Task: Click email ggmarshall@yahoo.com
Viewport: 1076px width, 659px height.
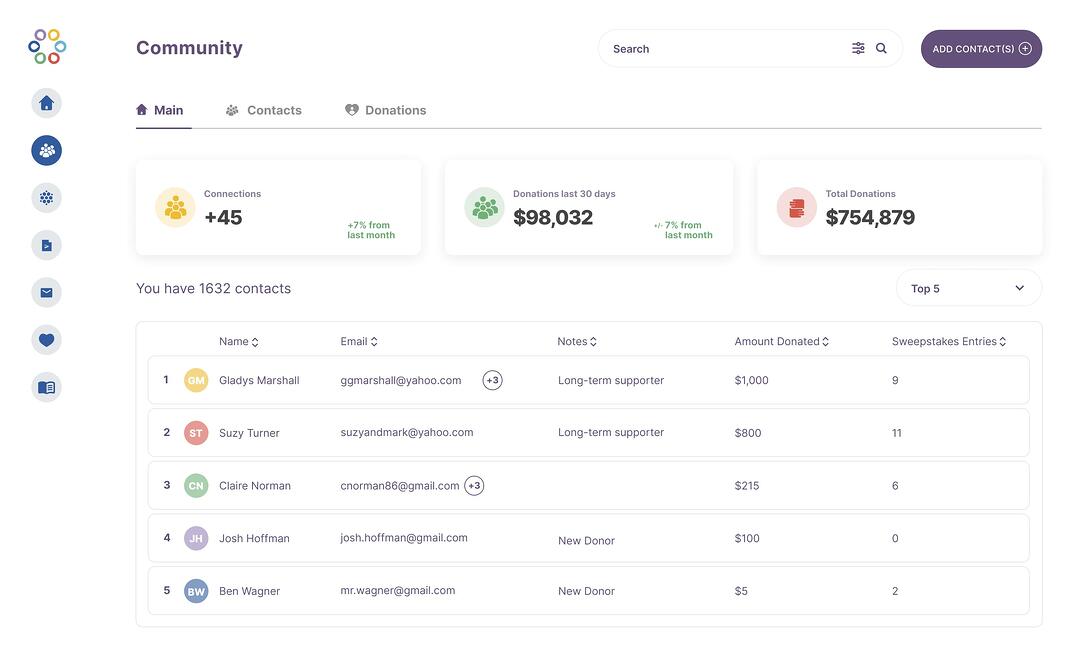Action: click(401, 380)
